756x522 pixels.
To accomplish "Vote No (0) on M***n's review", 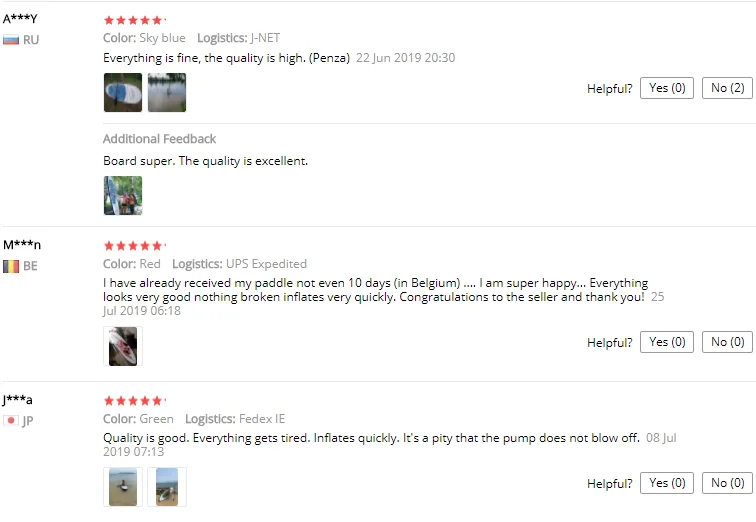I will (727, 342).
